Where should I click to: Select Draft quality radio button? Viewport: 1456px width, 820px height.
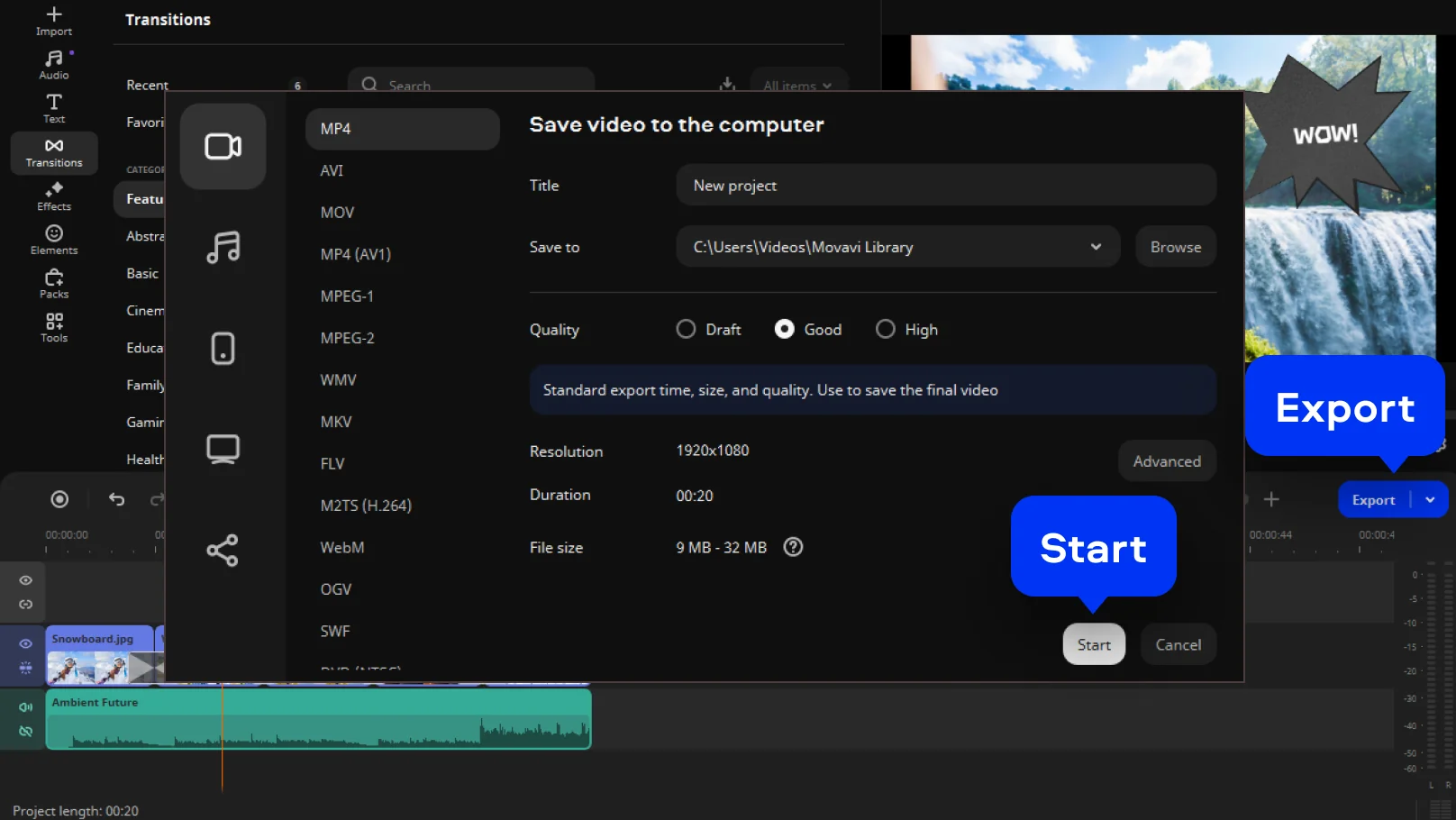[686, 329]
